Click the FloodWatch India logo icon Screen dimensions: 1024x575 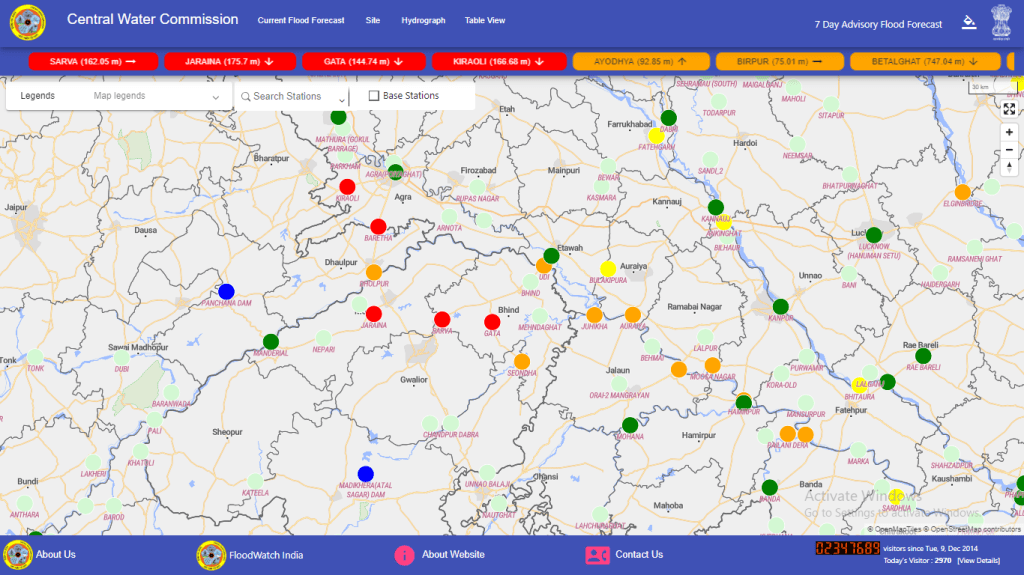point(210,555)
